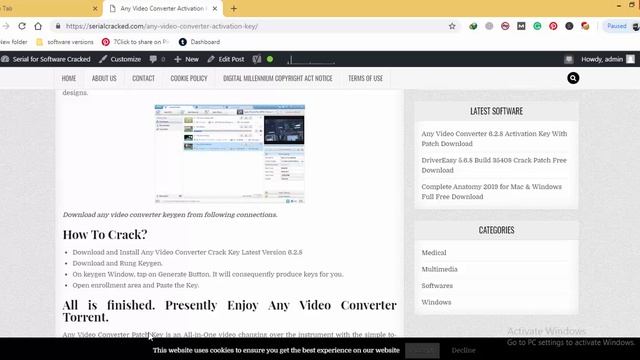Open Complete Anatomy 2019 download link
Viewport: 640px width, 360px height.
coord(491,191)
